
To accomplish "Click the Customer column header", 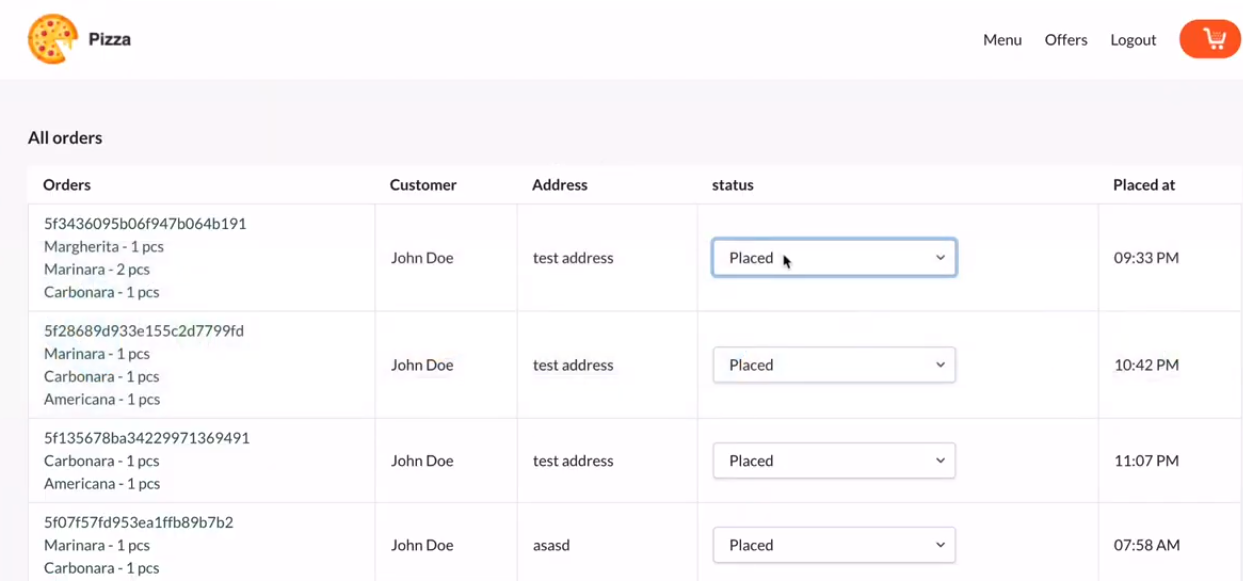I will (x=423, y=185).
